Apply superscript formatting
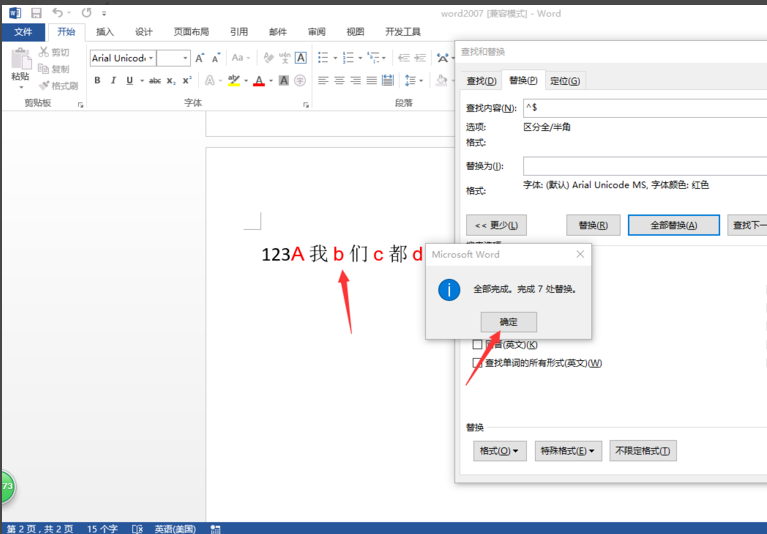This screenshot has width=767, height=534. tap(187, 80)
